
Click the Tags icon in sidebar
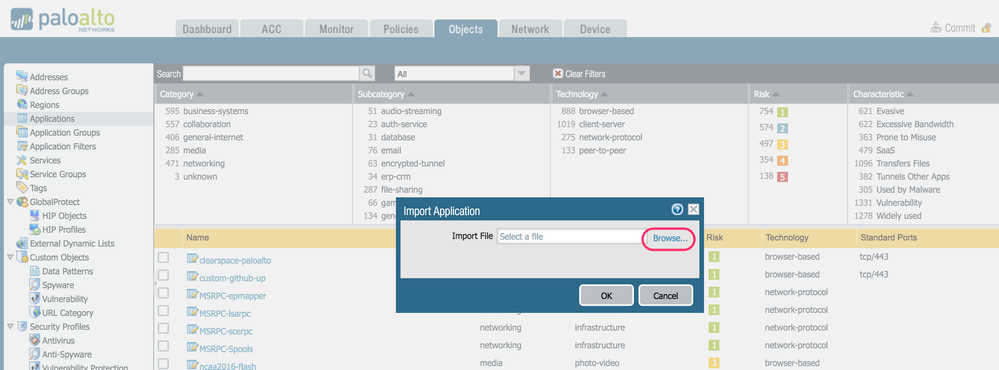click(x=22, y=188)
